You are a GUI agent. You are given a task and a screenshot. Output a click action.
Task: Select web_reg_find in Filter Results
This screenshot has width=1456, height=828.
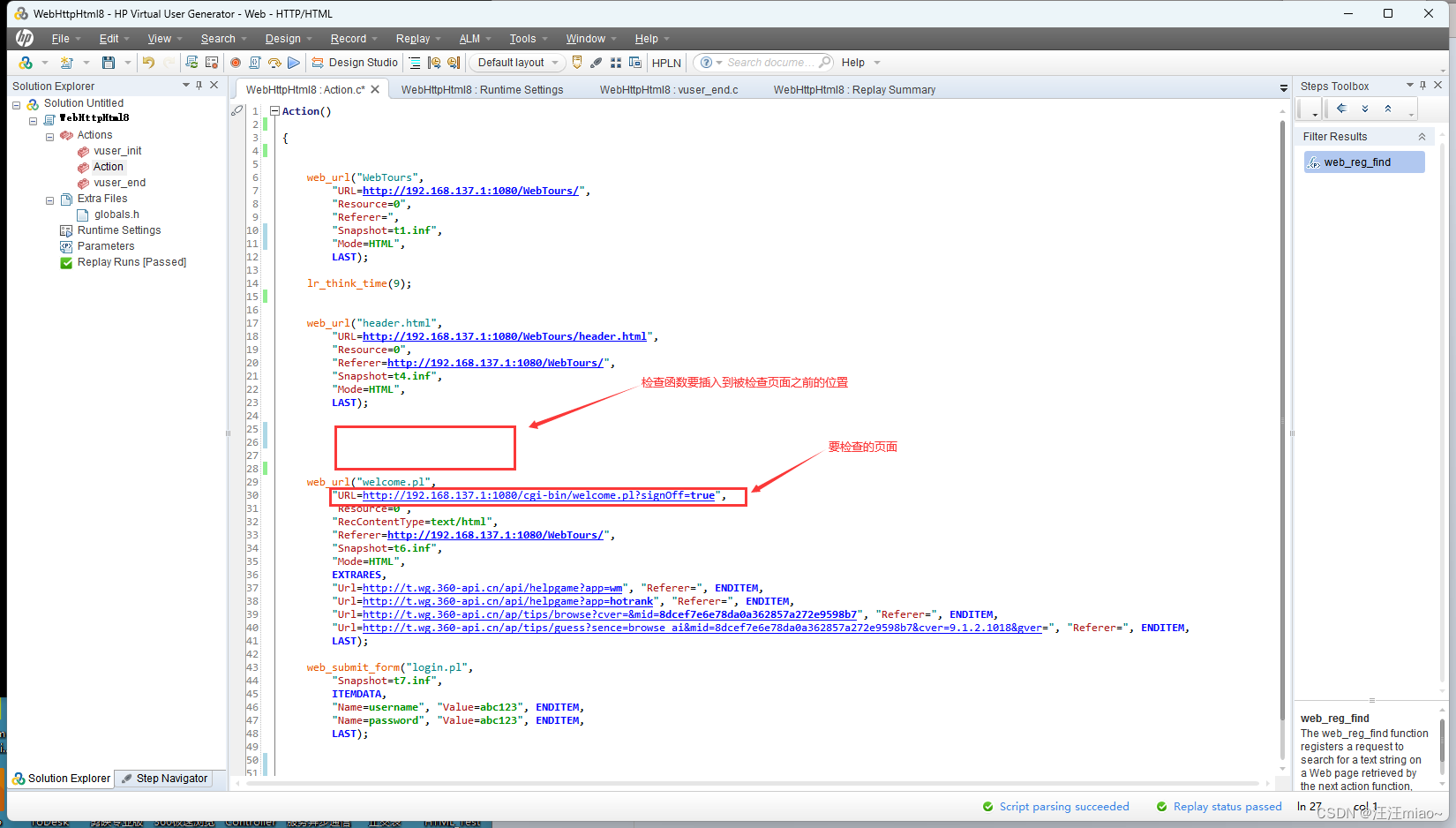pyautogui.click(x=1364, y=162)
